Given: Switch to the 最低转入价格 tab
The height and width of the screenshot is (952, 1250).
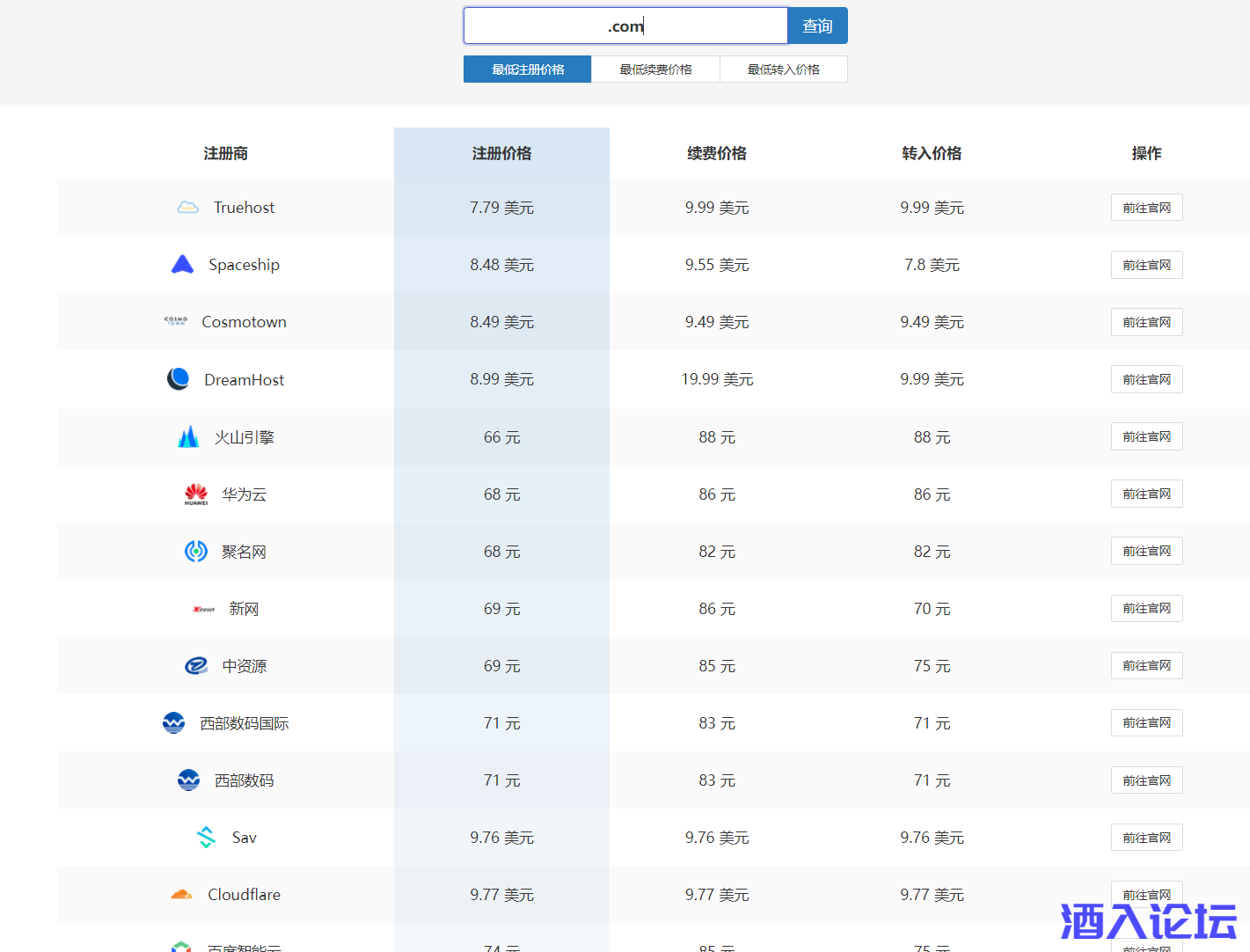Looking at the screenshot, I should click(783, 70).
